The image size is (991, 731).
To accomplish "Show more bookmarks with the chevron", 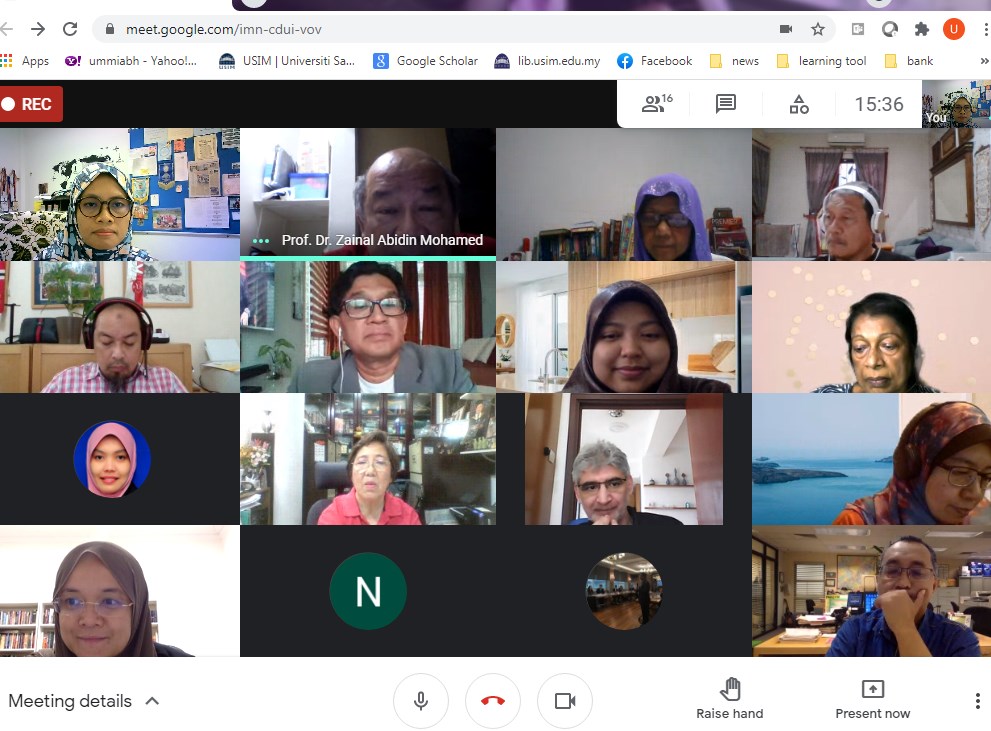I will (984, 61).
